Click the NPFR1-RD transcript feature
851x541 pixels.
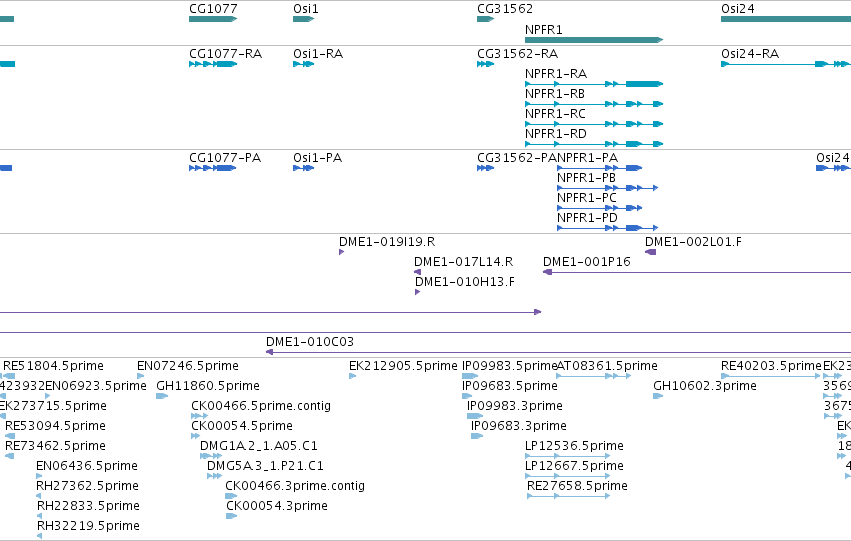pyautogui.click(x=594, y=144)
